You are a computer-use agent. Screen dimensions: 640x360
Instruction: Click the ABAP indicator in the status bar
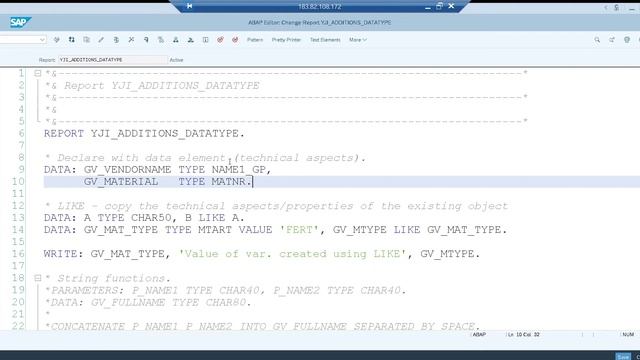coord(479,334)
